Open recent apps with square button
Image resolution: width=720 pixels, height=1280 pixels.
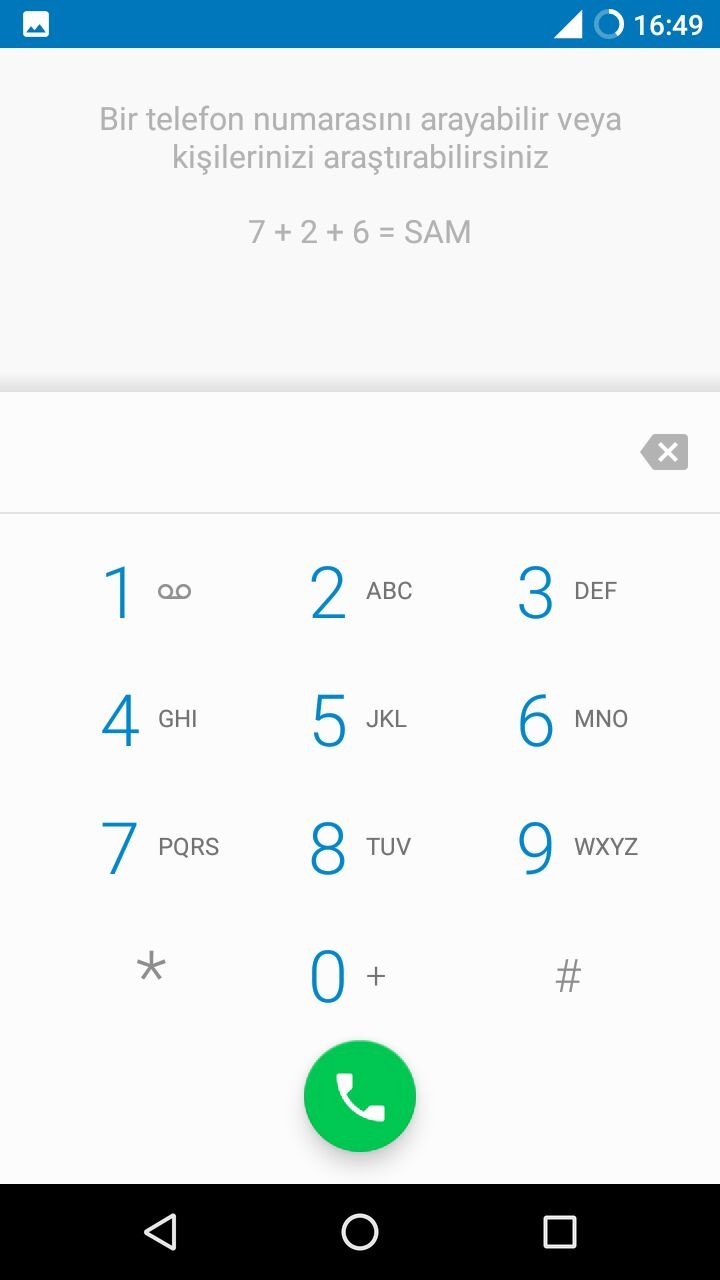pos(560,1232)
